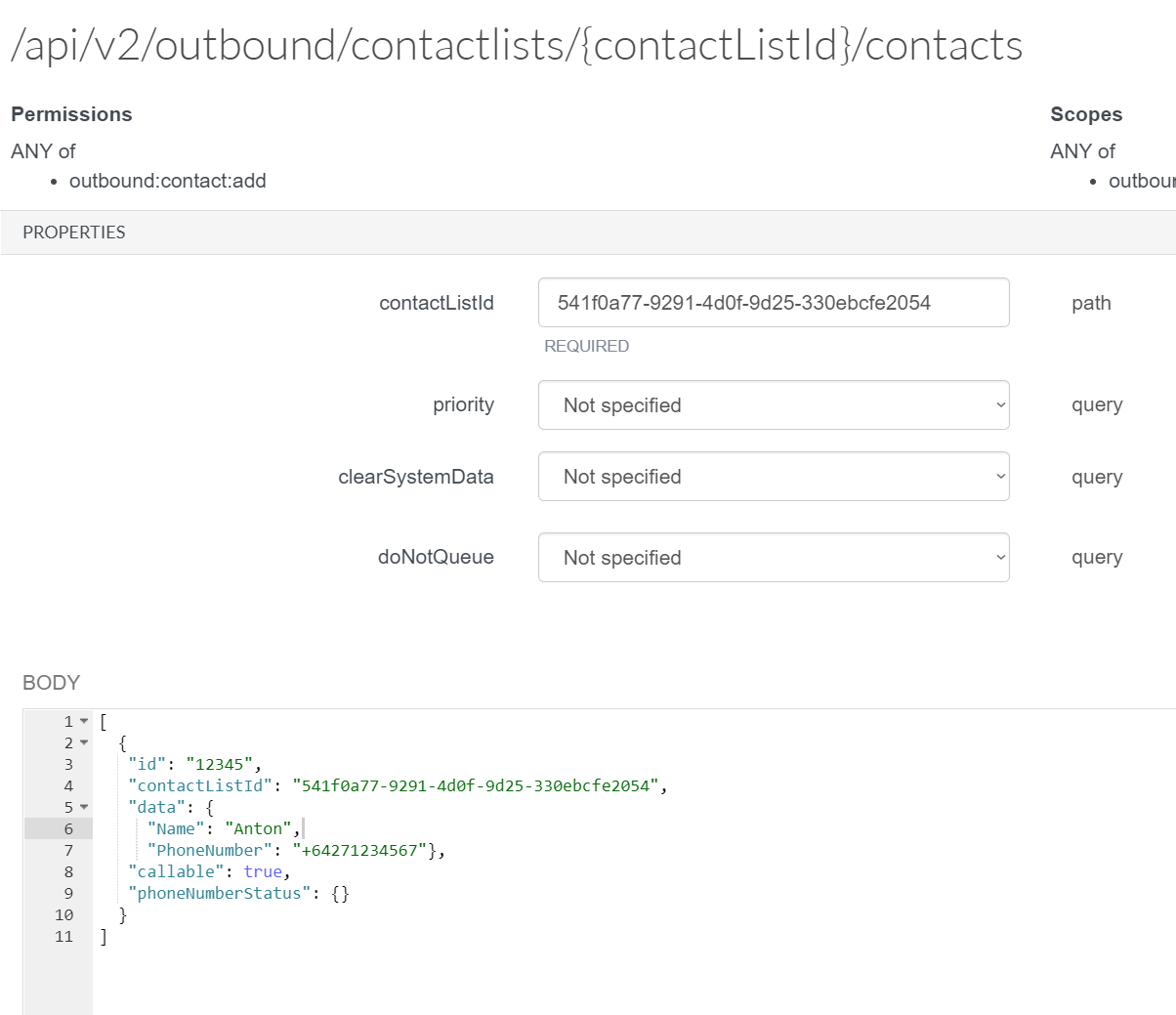
Task: Click line number 6 in the editor gutter
Action: click(68, 829)
